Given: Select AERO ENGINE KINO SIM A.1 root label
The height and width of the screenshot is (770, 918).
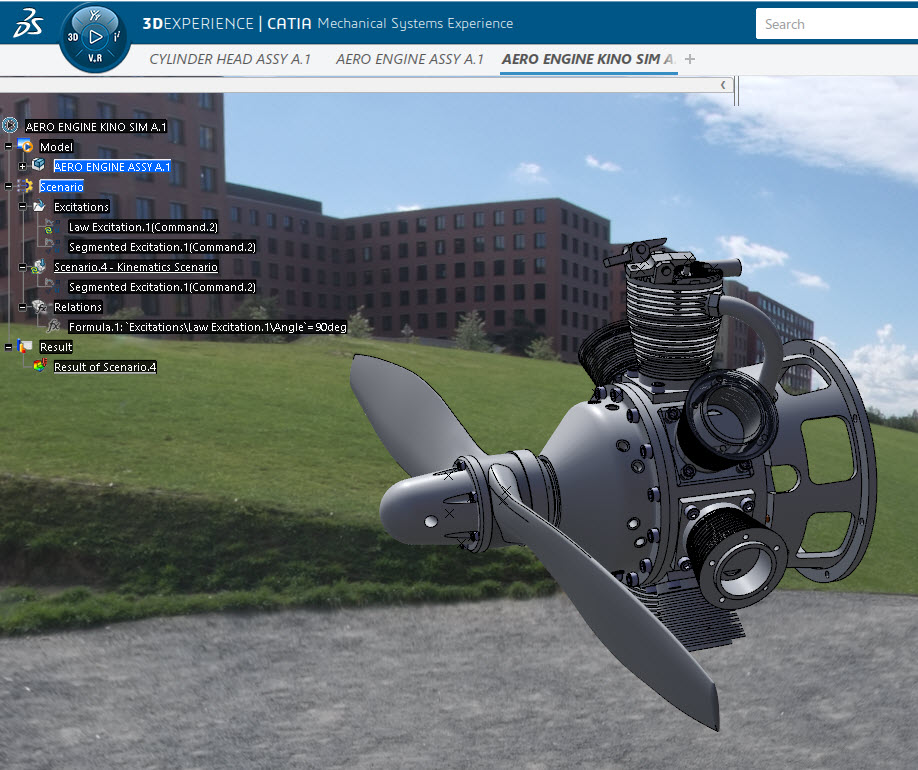Looking at the screenshot, I should coord(96,126).
